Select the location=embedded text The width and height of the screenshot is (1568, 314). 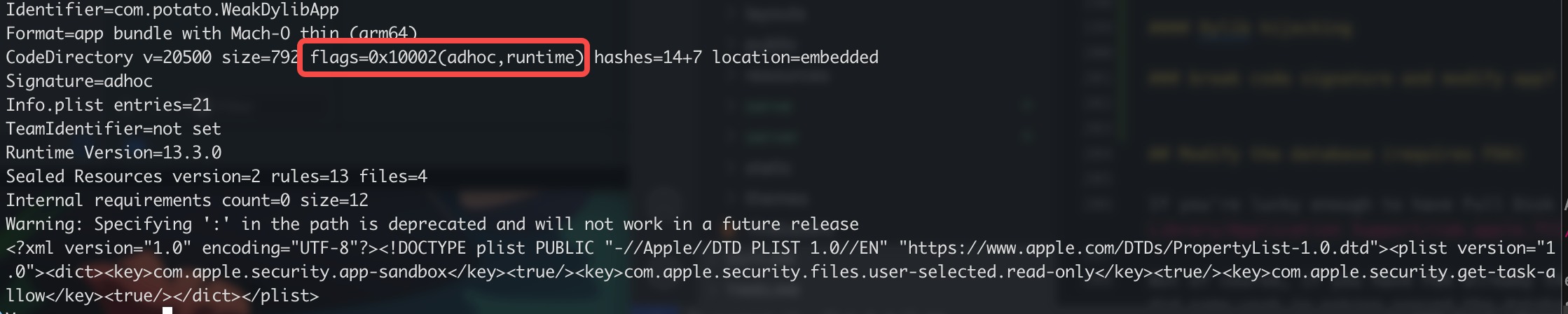tap(795, 57)
